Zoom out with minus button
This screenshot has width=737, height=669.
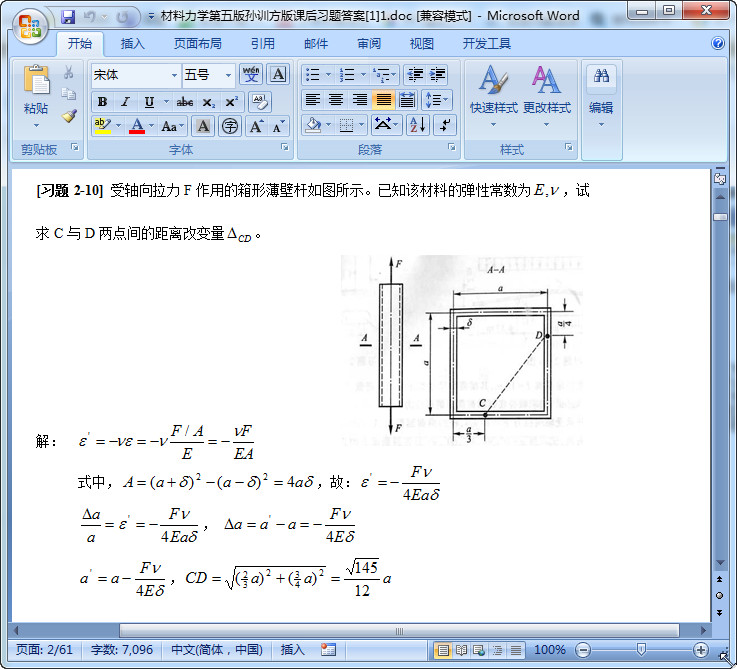click(x=583, y=650)
